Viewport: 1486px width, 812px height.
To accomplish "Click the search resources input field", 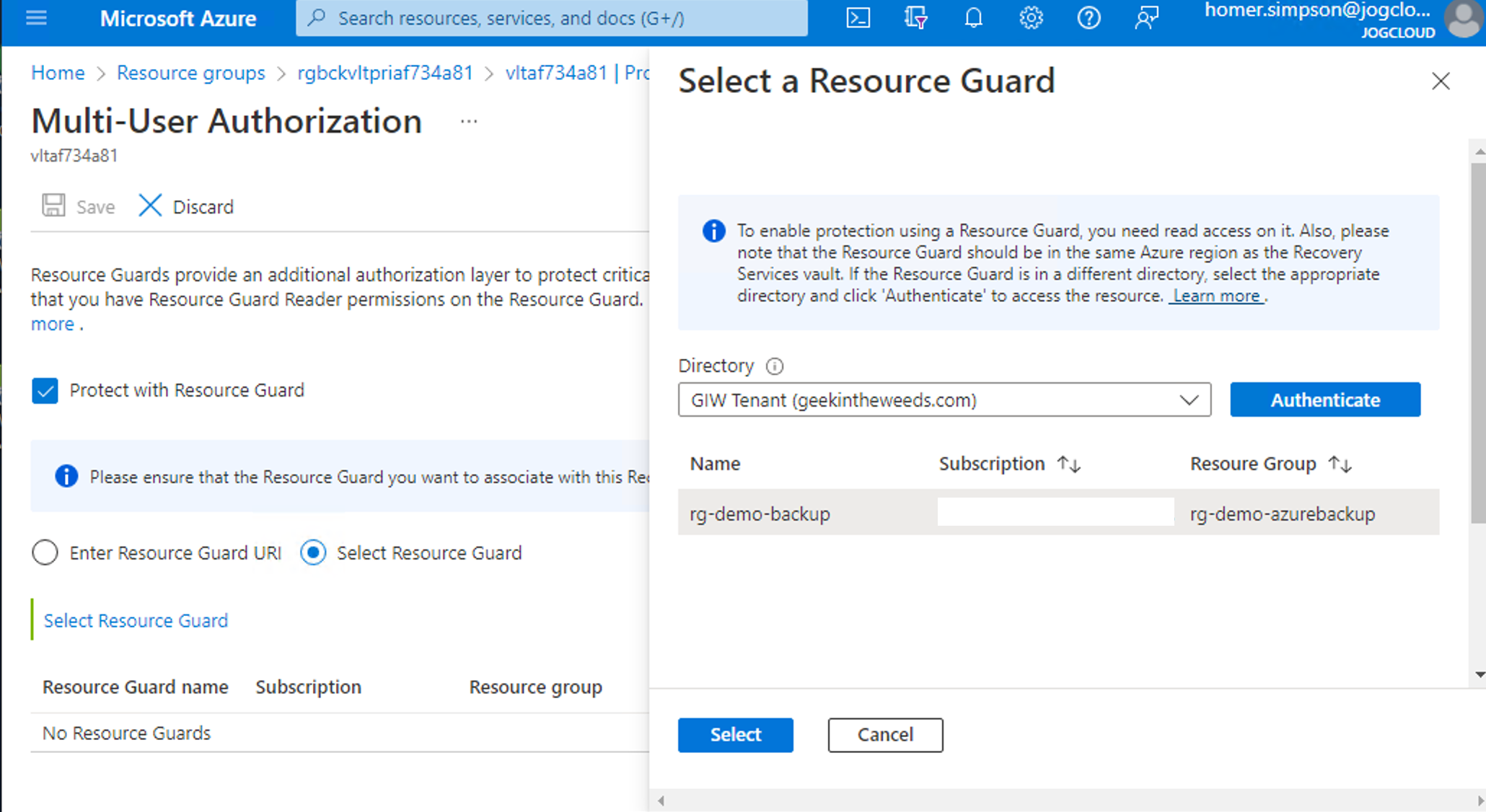I will tap(551, 18).
